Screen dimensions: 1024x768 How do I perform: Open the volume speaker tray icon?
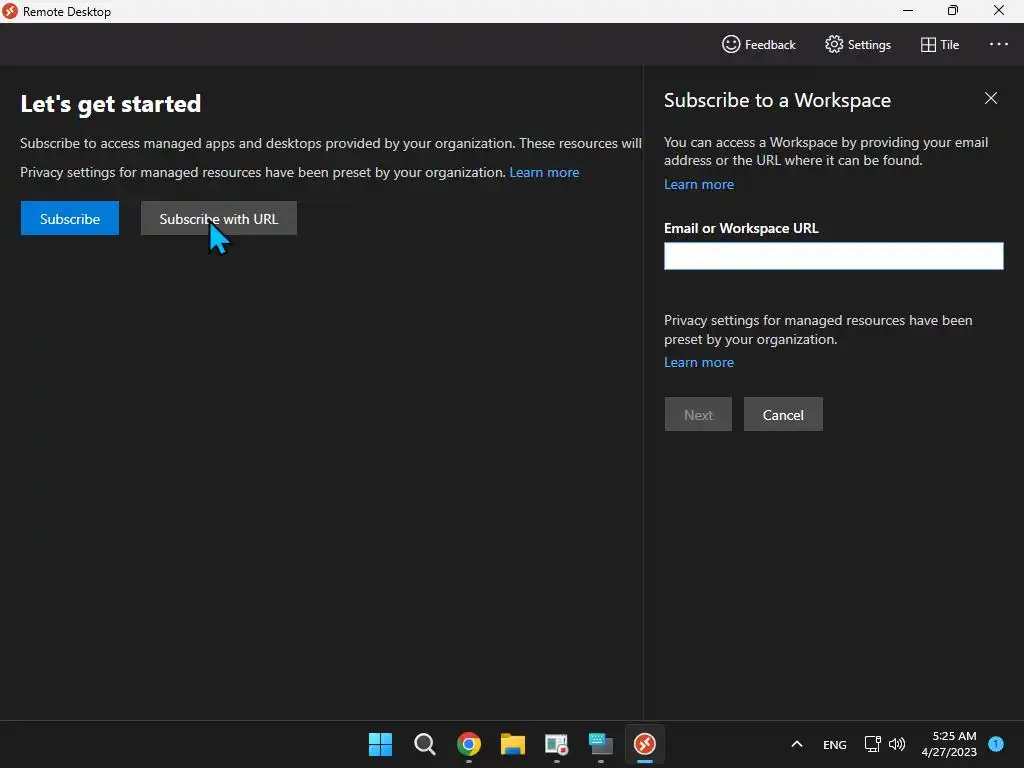coord(897,744)
